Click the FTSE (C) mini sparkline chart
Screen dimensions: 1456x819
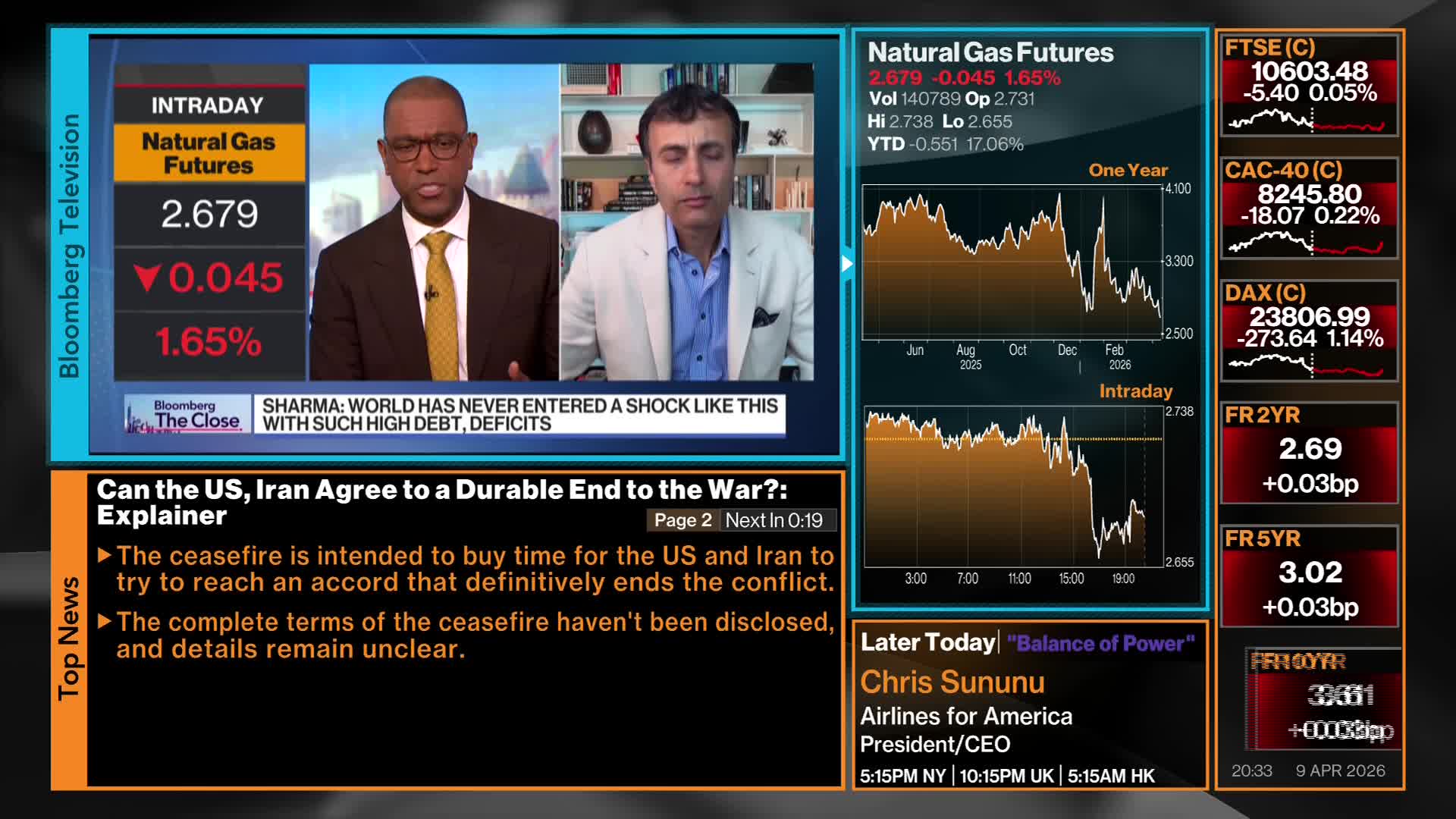(x=1307, y=121)
